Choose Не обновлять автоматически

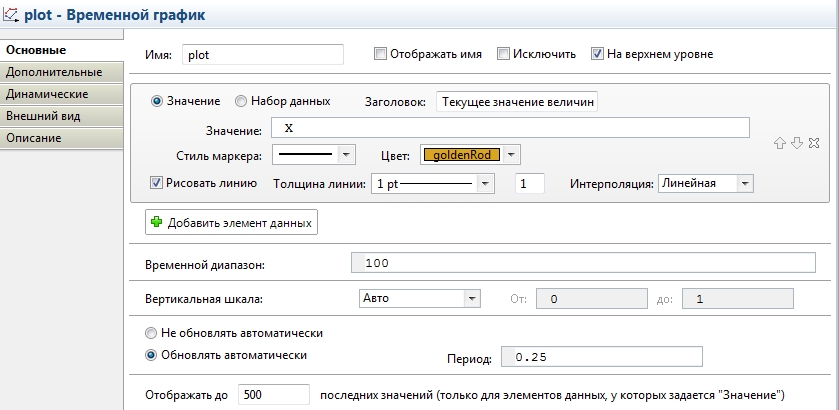click(x=151, y=333)
